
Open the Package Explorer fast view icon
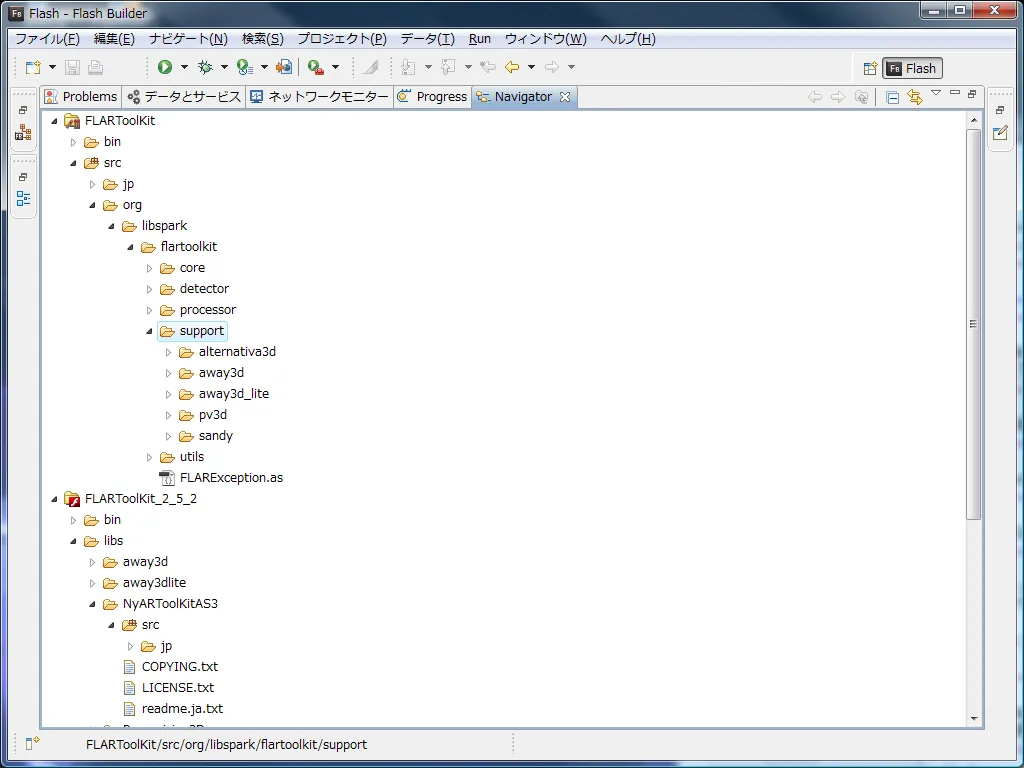tap(24, 133)
